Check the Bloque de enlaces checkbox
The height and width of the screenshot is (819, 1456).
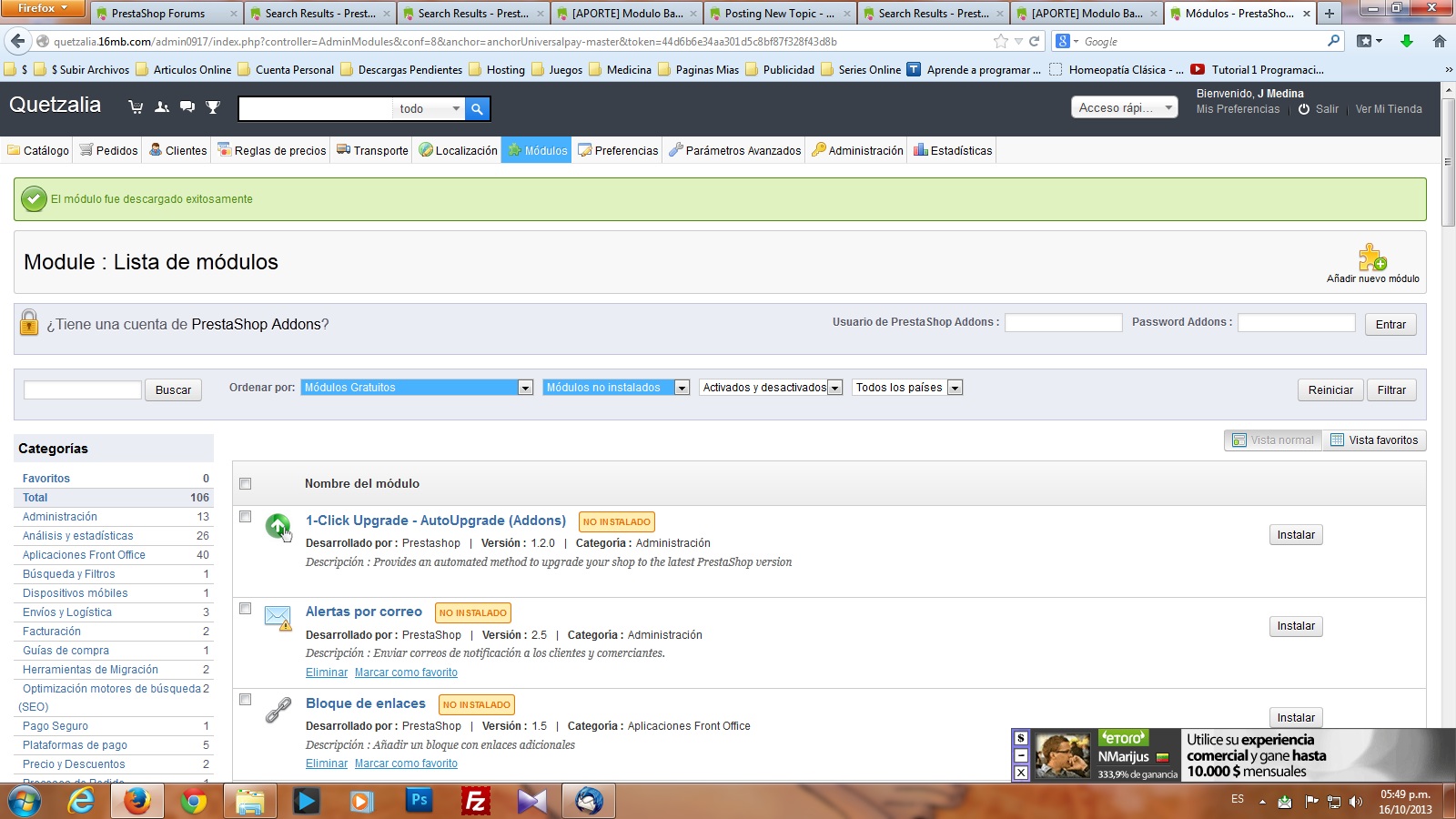(x=245, y=700)
